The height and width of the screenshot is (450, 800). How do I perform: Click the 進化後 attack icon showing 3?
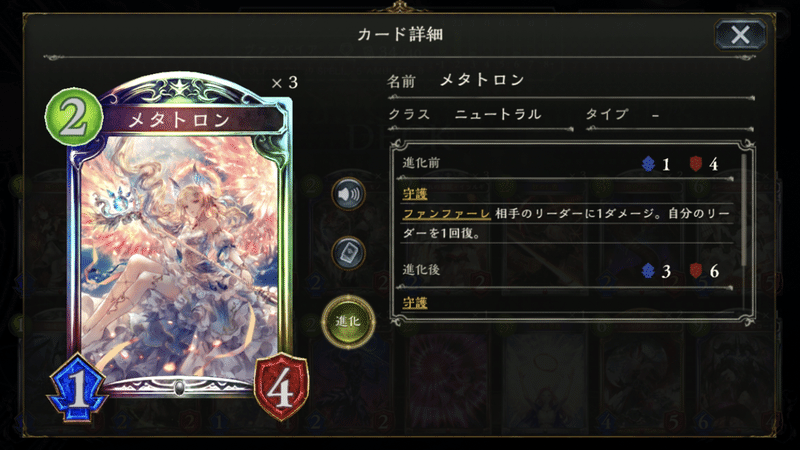pyautogui.click(x=648, y=271)
